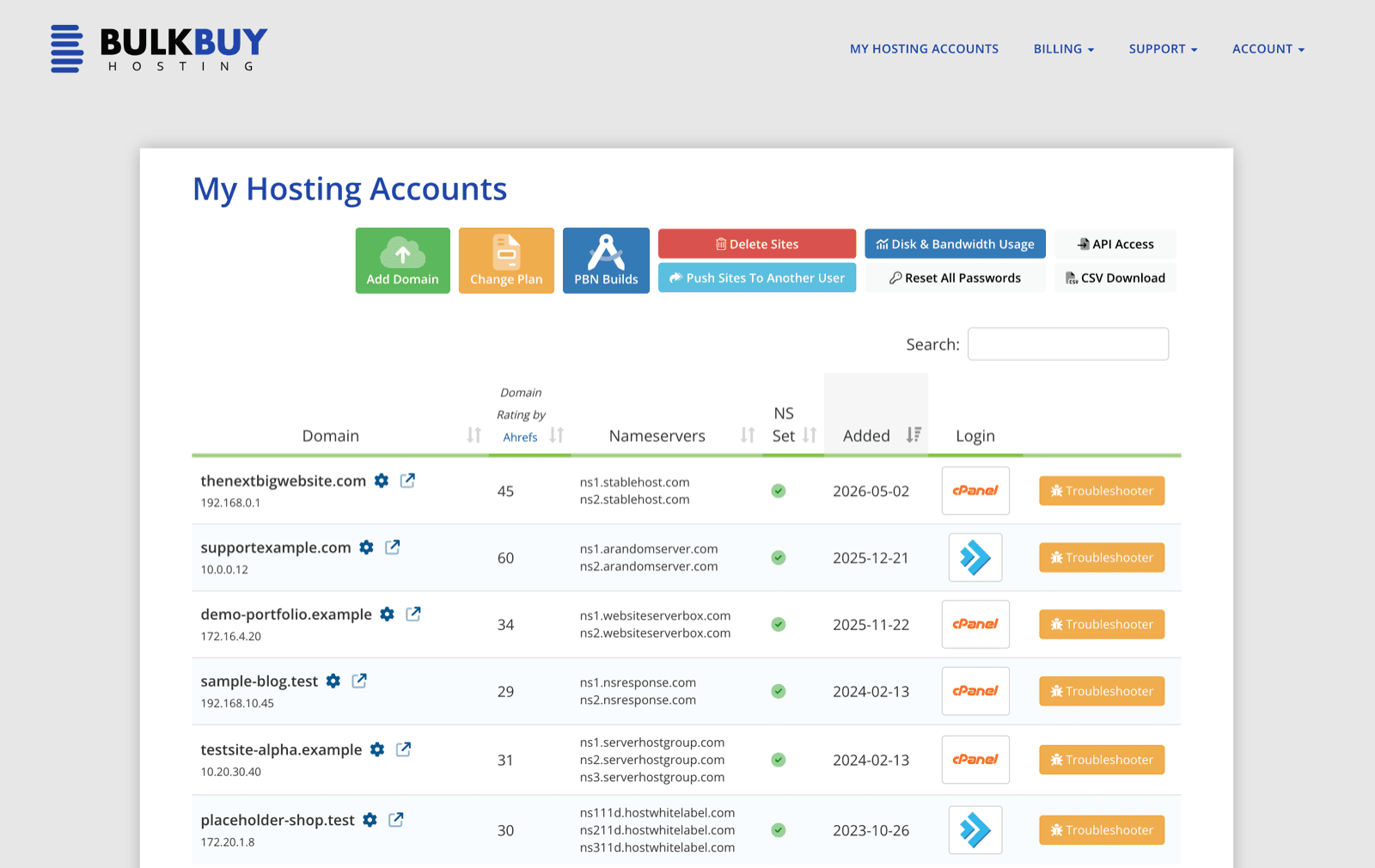This screenshot has width=1375, height=868.
Task: View Disk & Bandwidth Usage
Action: [x=956, y=244]
